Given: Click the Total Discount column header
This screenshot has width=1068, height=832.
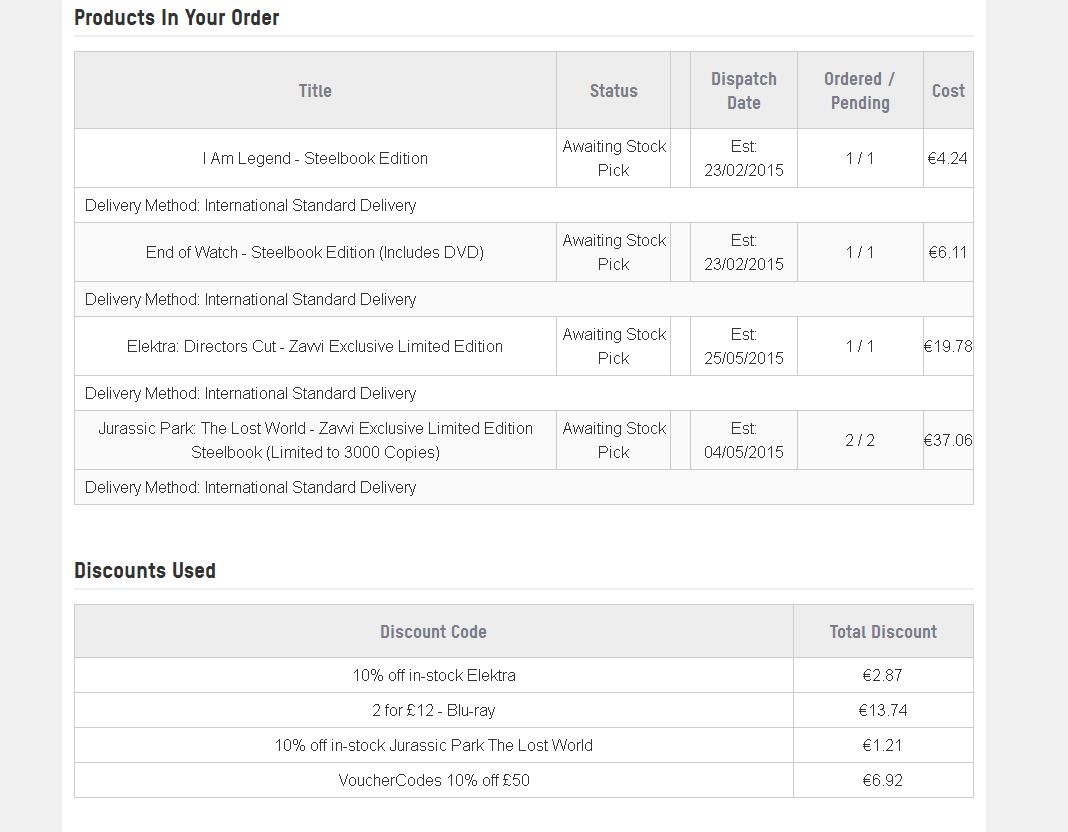Looking at the screenshot, I should click(x=883, y=631).
